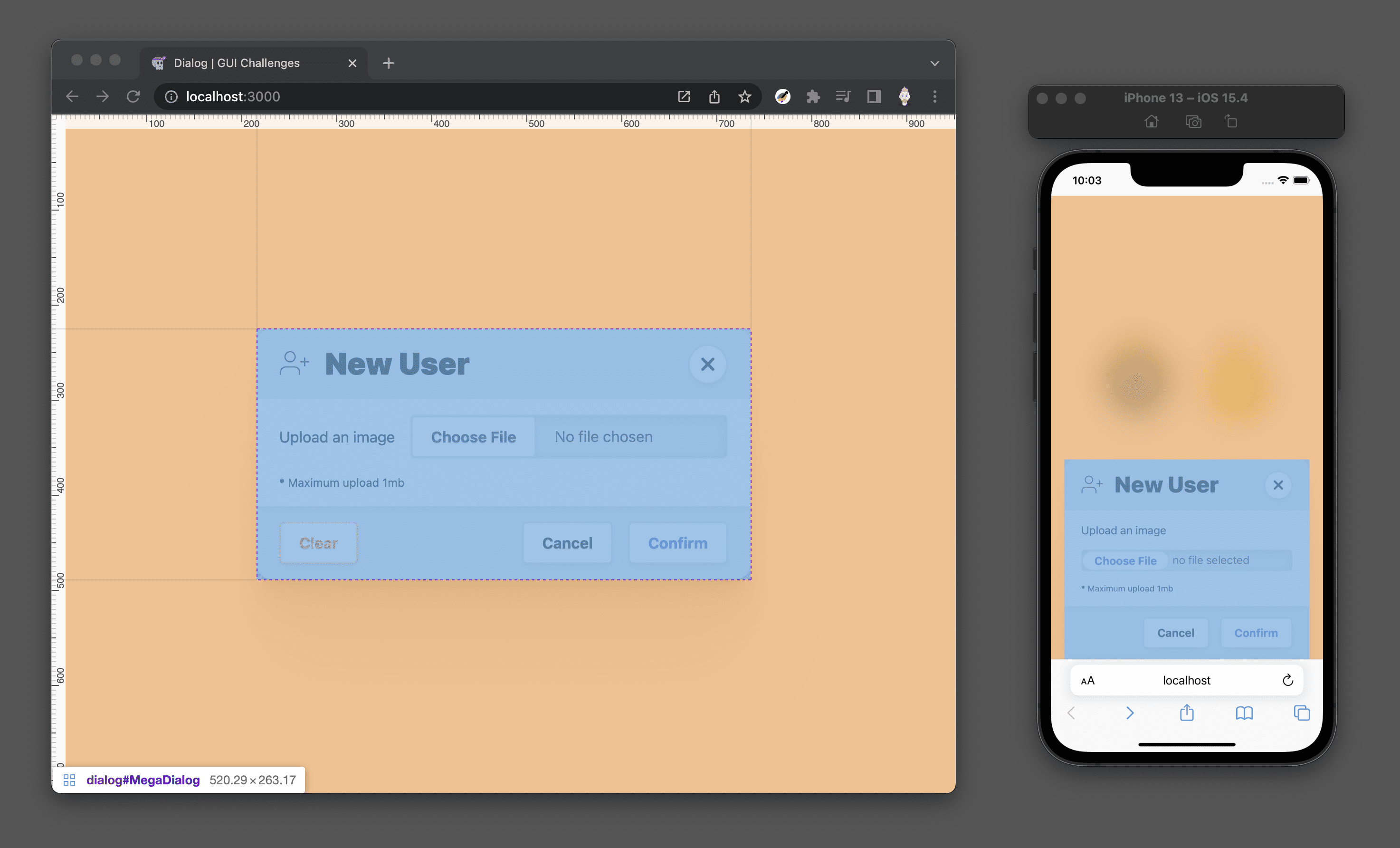Click the browser menu three-dots icon
The height and width of the screenshot is (848, 1400).
coord(935,96)
